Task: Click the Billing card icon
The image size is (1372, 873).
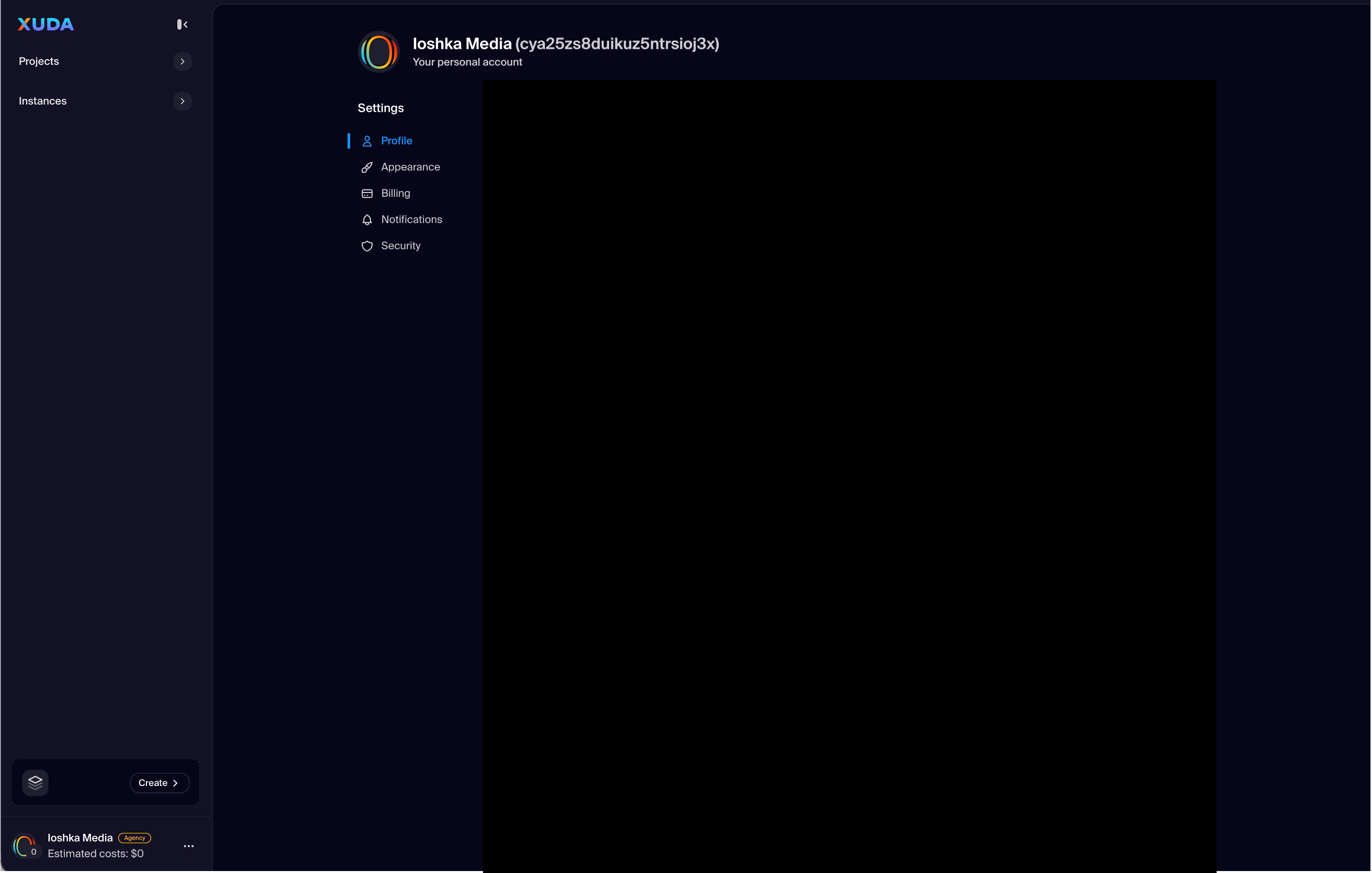Action: [367, 193]
